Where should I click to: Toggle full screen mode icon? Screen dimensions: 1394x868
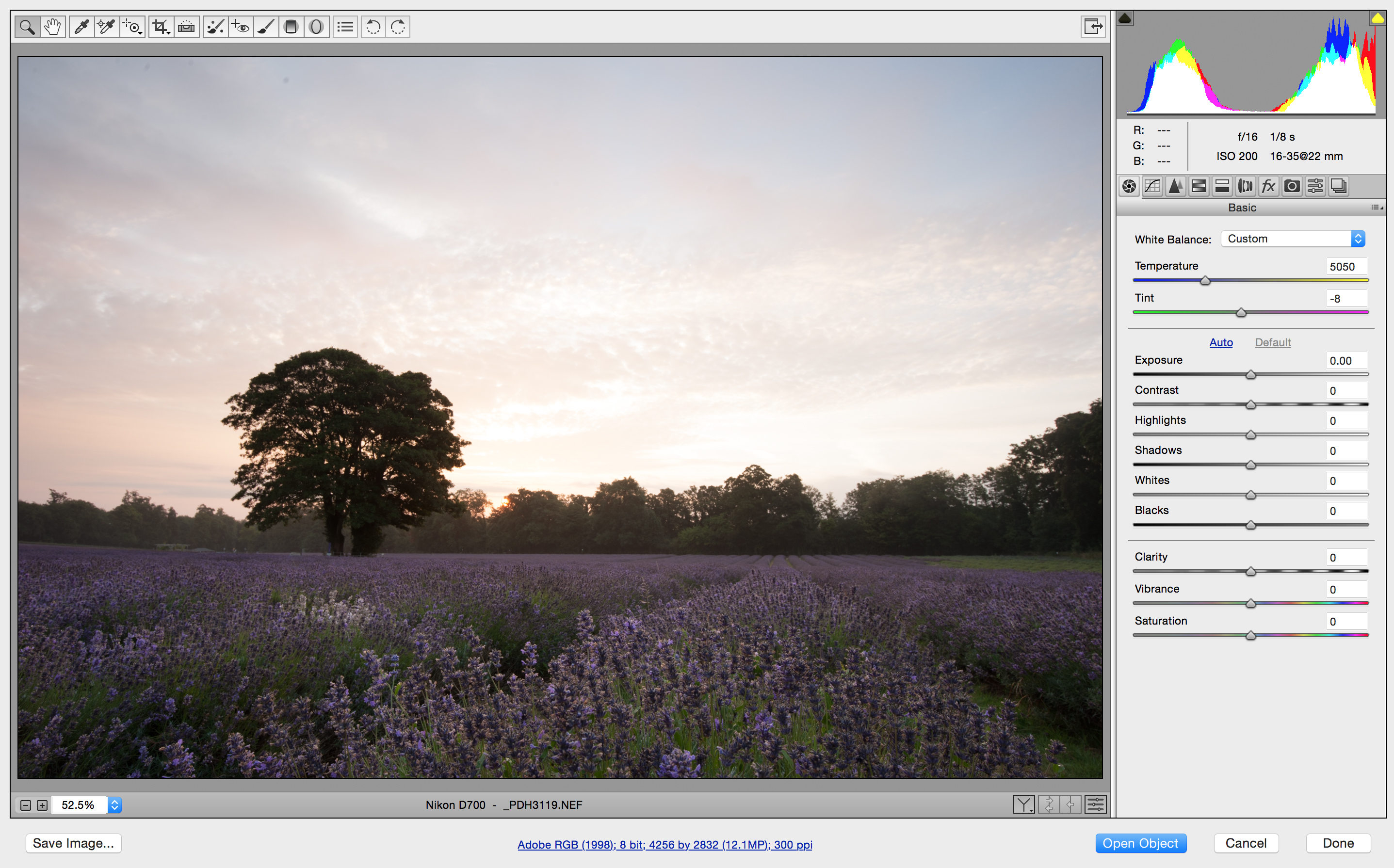point(1093,26)
